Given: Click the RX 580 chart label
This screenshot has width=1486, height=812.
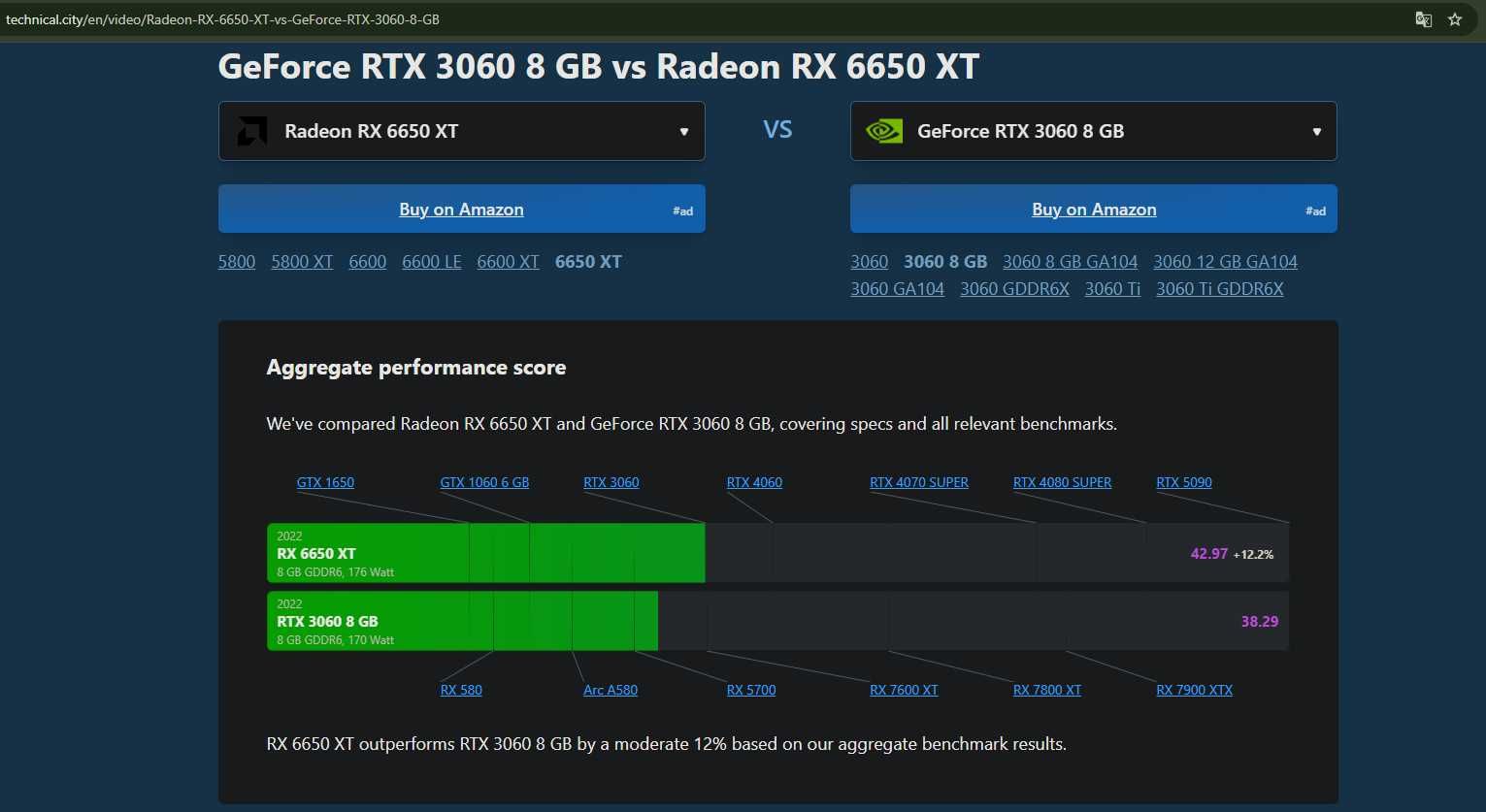Looking at the screenshot, I should coord(461,690).
